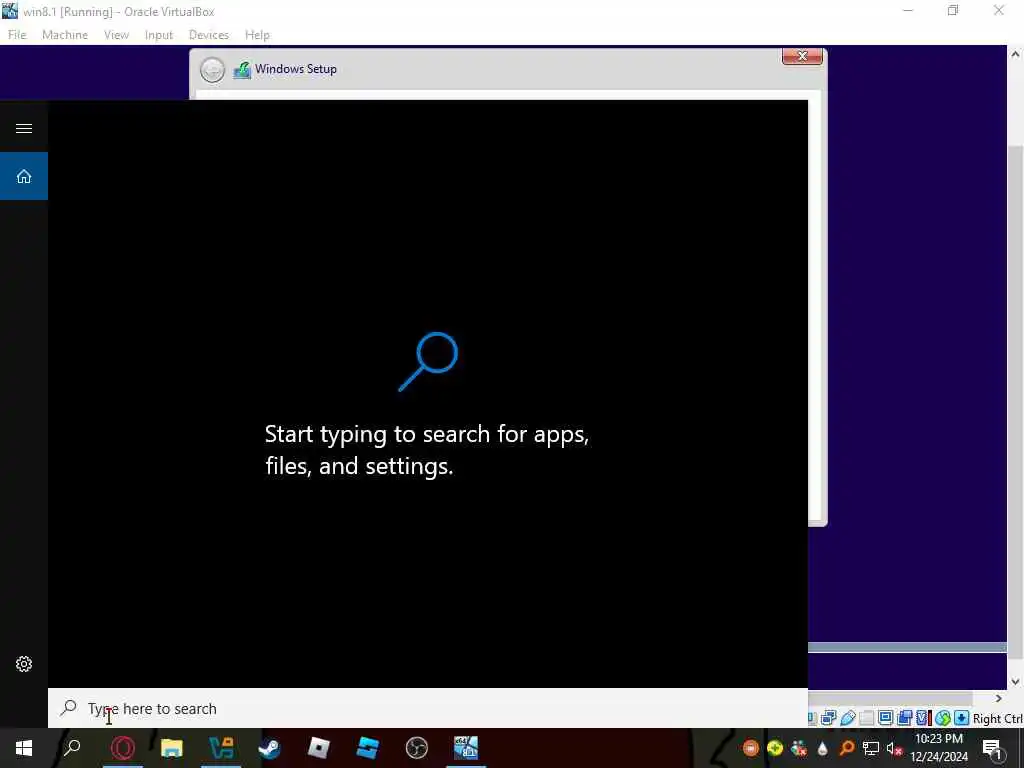The image size is (1024, 768).
Task: Click VirtualBox display monitor status icon
Action: point(886,718)
